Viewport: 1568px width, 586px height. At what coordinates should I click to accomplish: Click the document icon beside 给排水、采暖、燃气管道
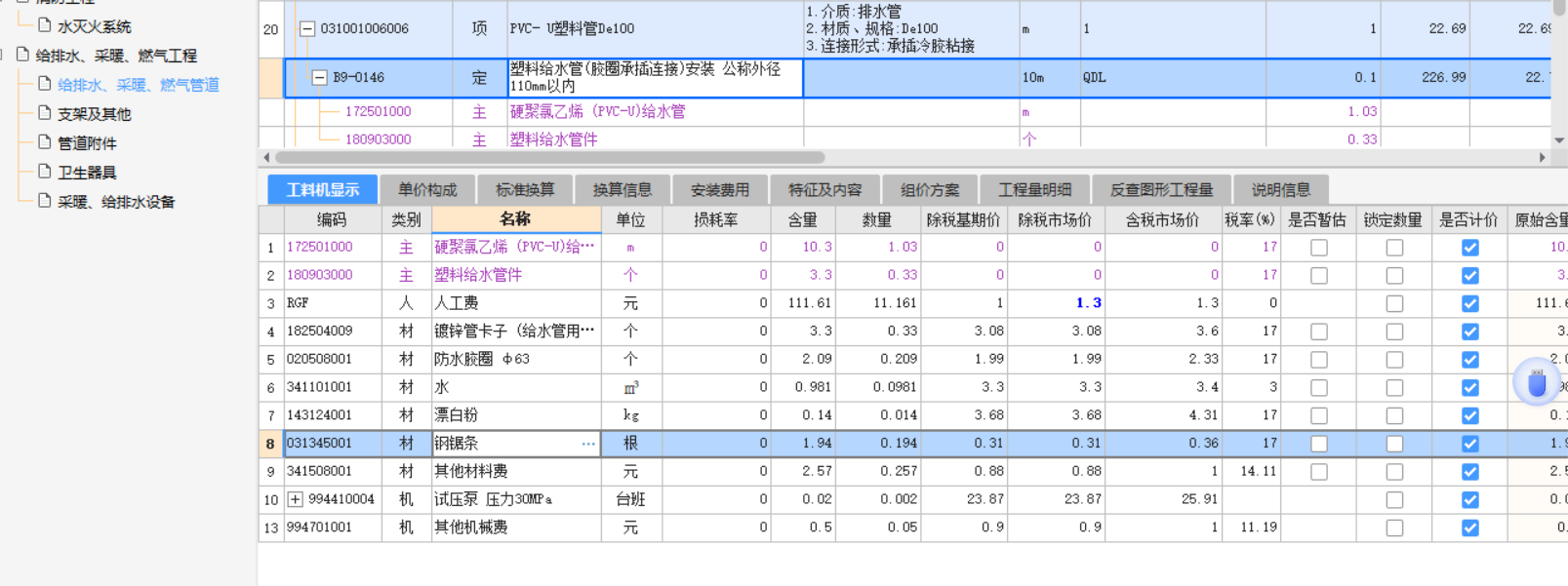point(44,84)
